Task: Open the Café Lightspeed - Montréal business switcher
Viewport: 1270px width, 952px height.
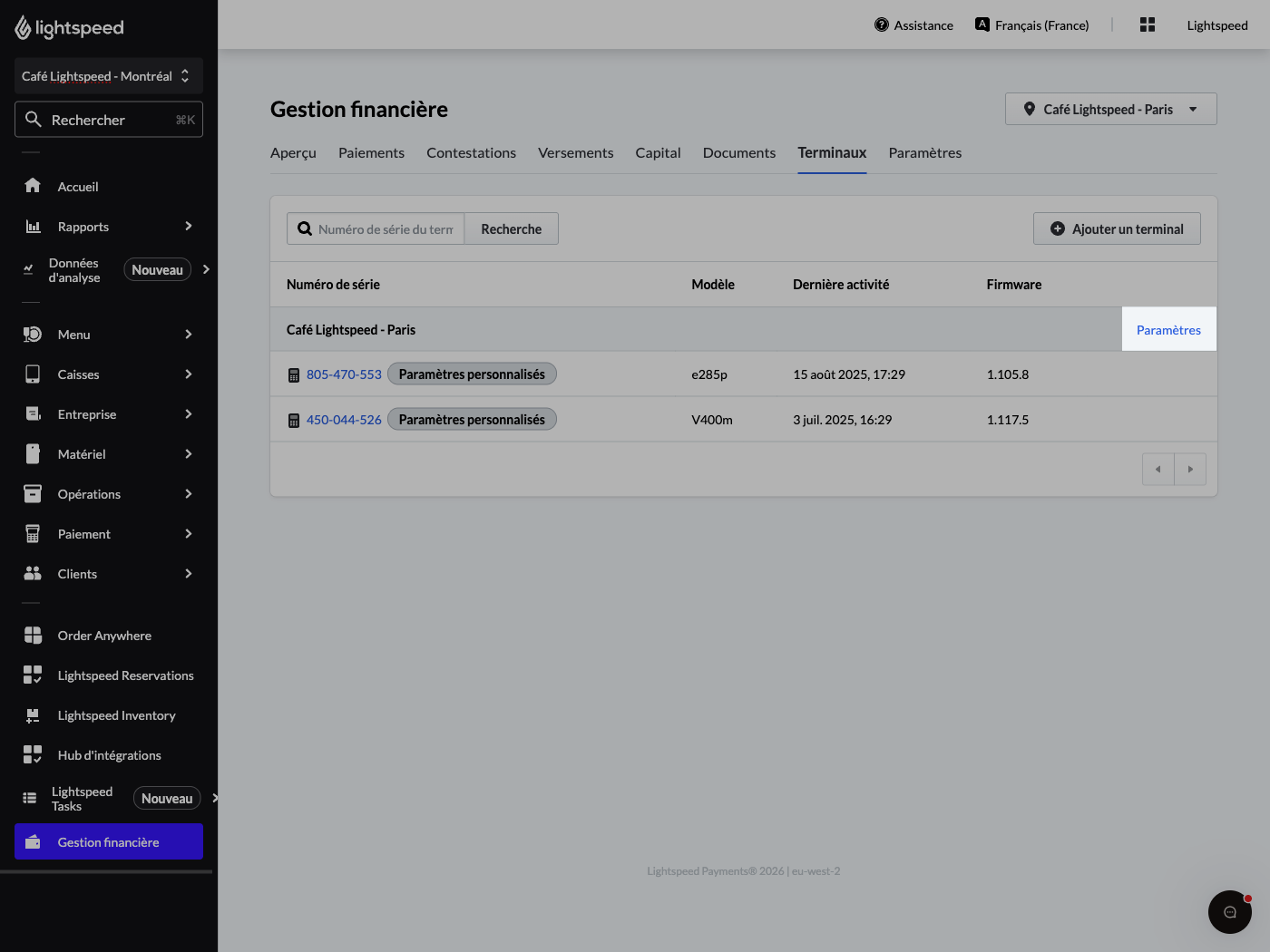Action: 109,76
